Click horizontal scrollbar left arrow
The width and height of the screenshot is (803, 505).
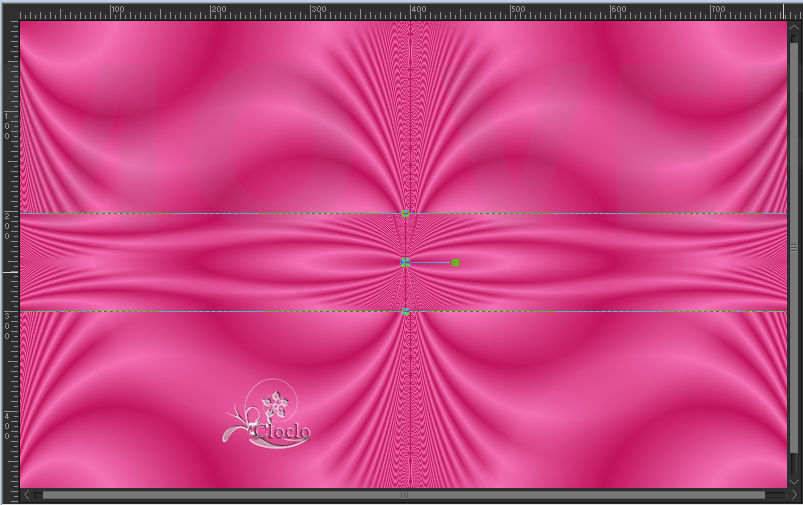click(x=26, y=495)
